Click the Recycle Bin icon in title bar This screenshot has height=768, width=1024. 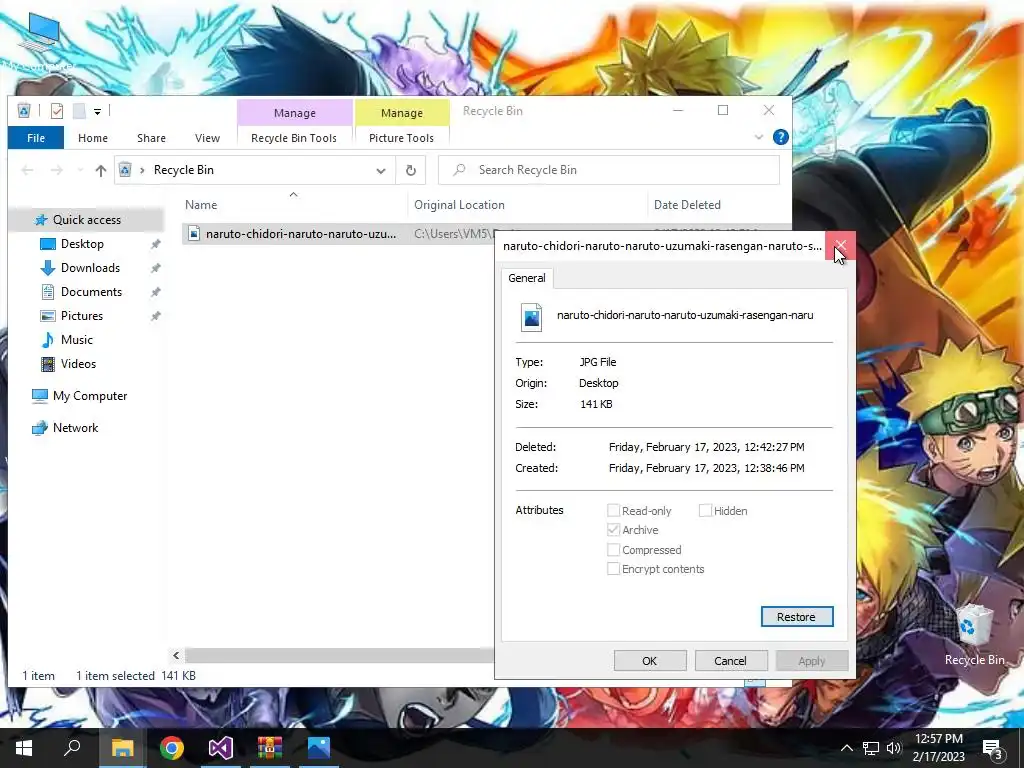(x=24, y=111)
